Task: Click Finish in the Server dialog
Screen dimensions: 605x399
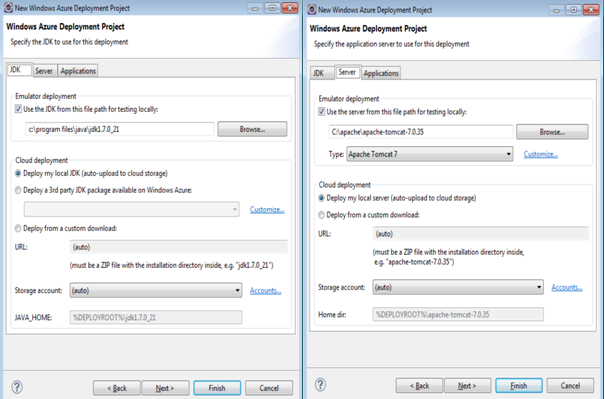Action: pos(519,385)
